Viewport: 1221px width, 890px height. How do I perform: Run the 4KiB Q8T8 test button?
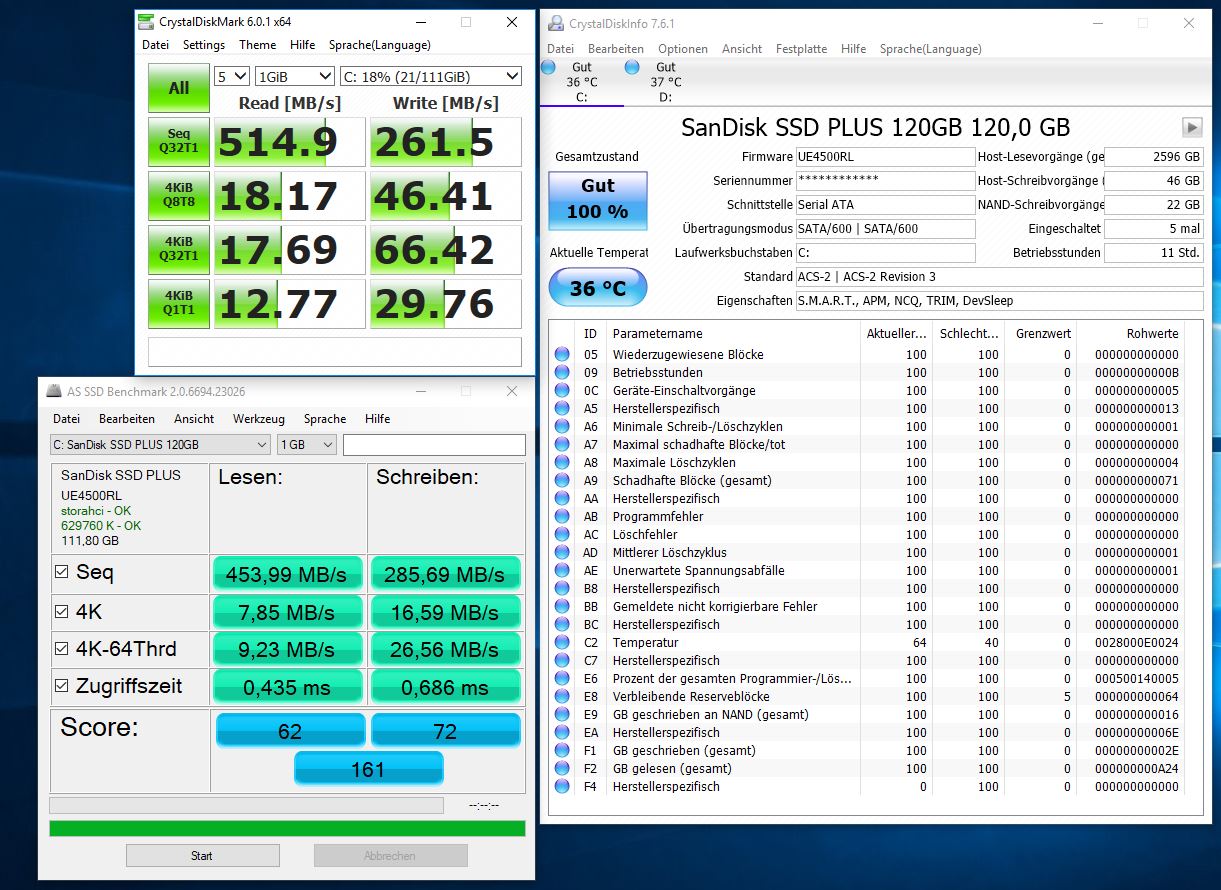[x=179, y=196]
